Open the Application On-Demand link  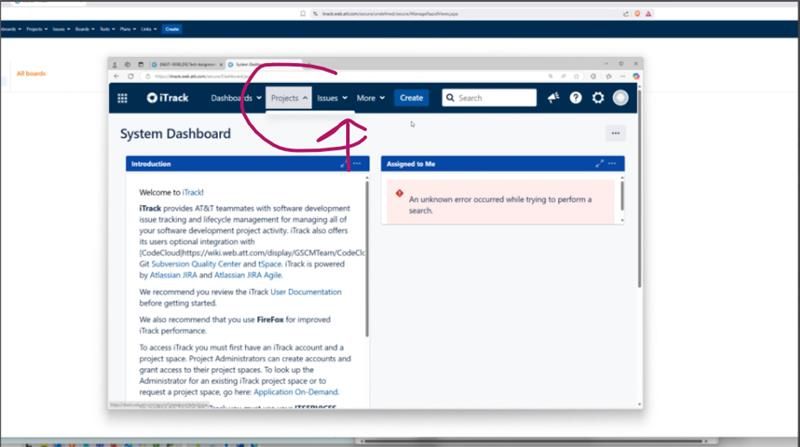(296, 392)
